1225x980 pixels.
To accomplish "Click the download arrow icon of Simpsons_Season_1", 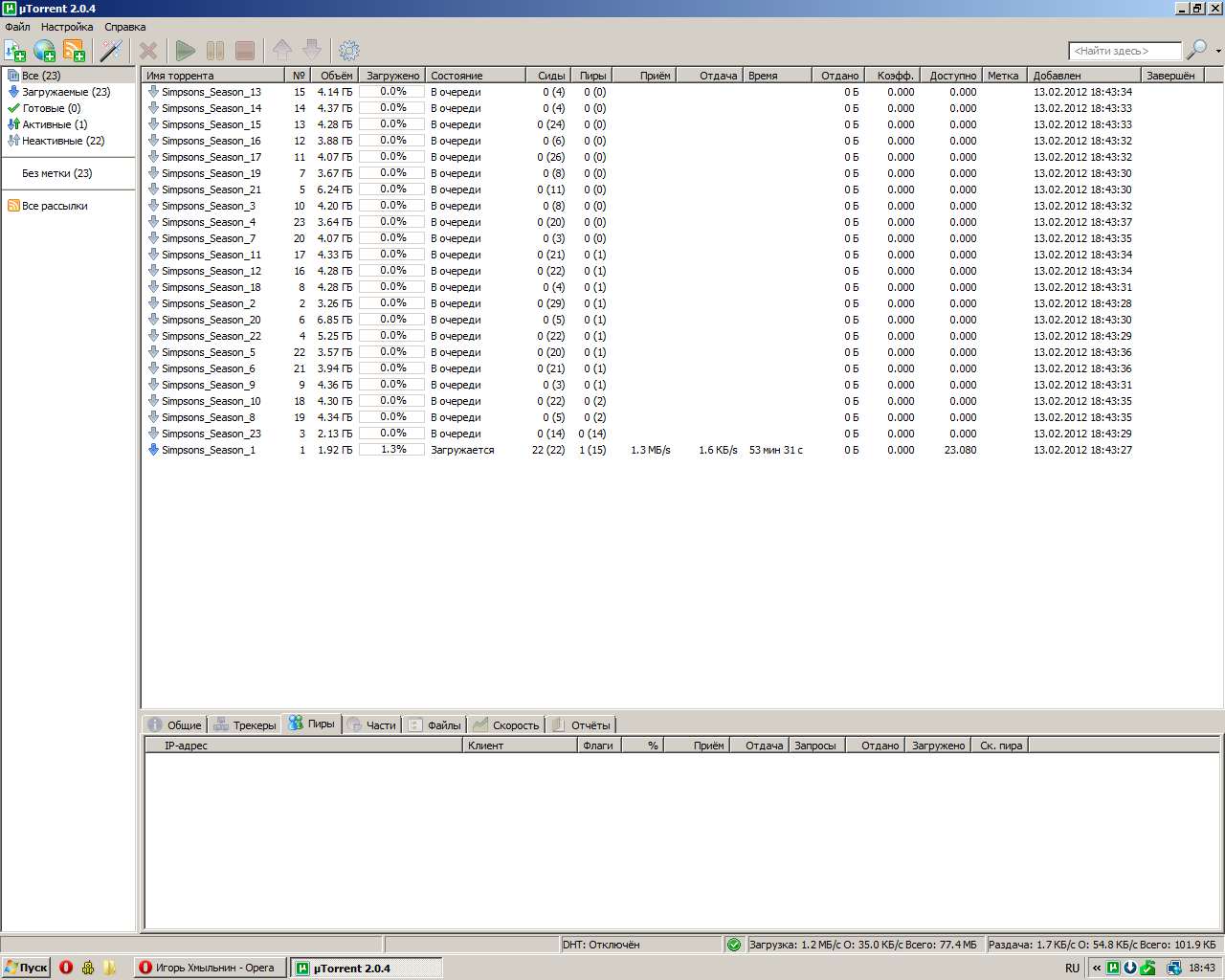I will tap(152, 450).
